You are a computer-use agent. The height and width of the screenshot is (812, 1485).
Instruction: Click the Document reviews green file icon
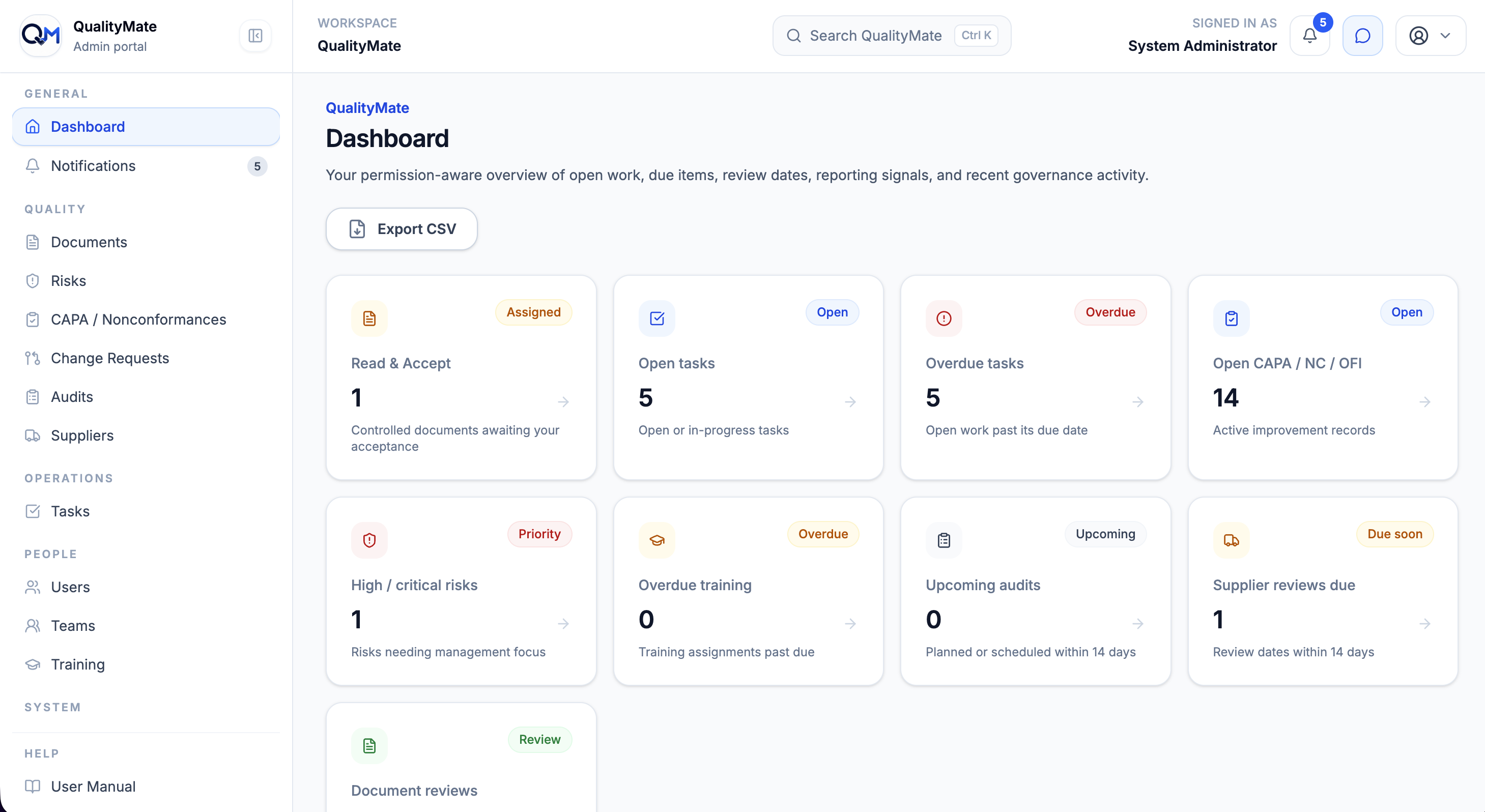369,746
